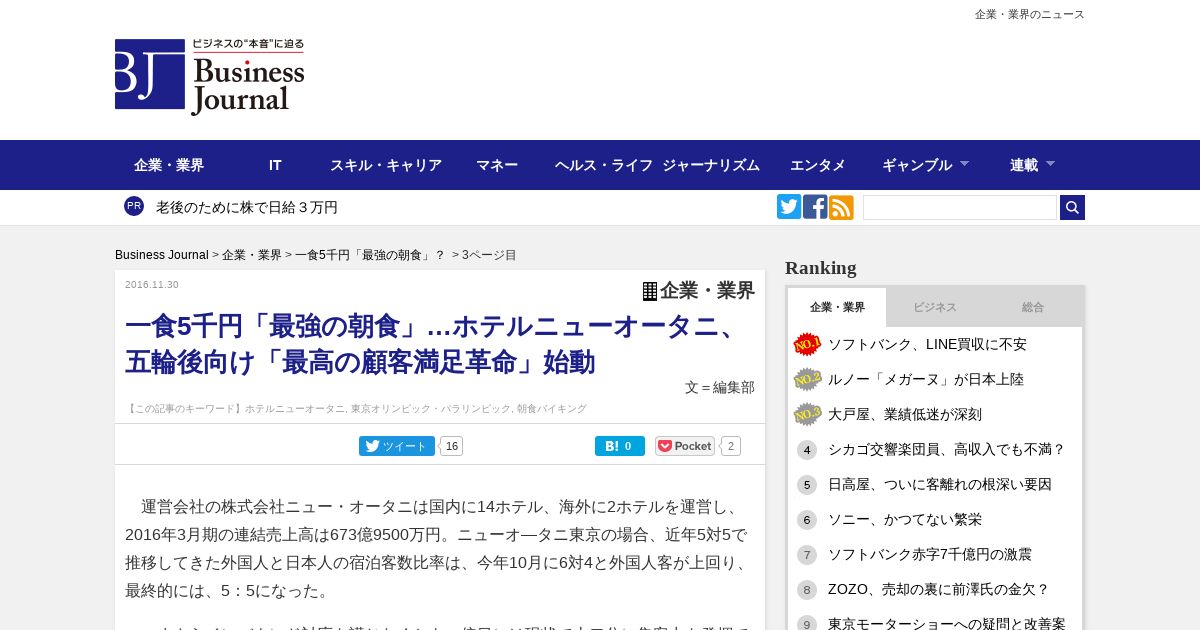Open ranking article シカゴ交響楽団員、高収入でも不満？
Screen dimensions: 1200x630
pyautogui.click(x=947, y=450)
